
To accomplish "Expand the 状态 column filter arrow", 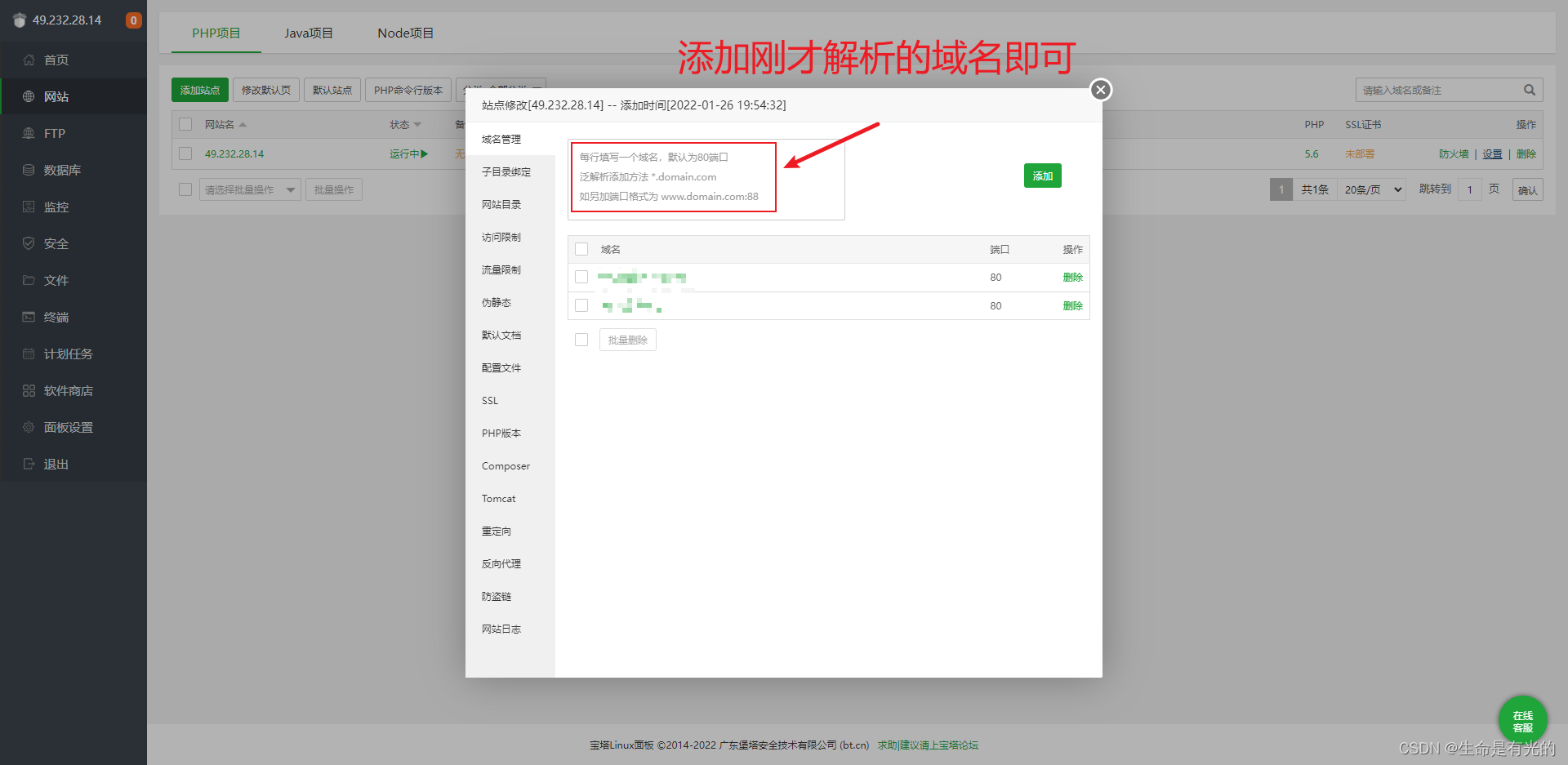I will point(417,125).
